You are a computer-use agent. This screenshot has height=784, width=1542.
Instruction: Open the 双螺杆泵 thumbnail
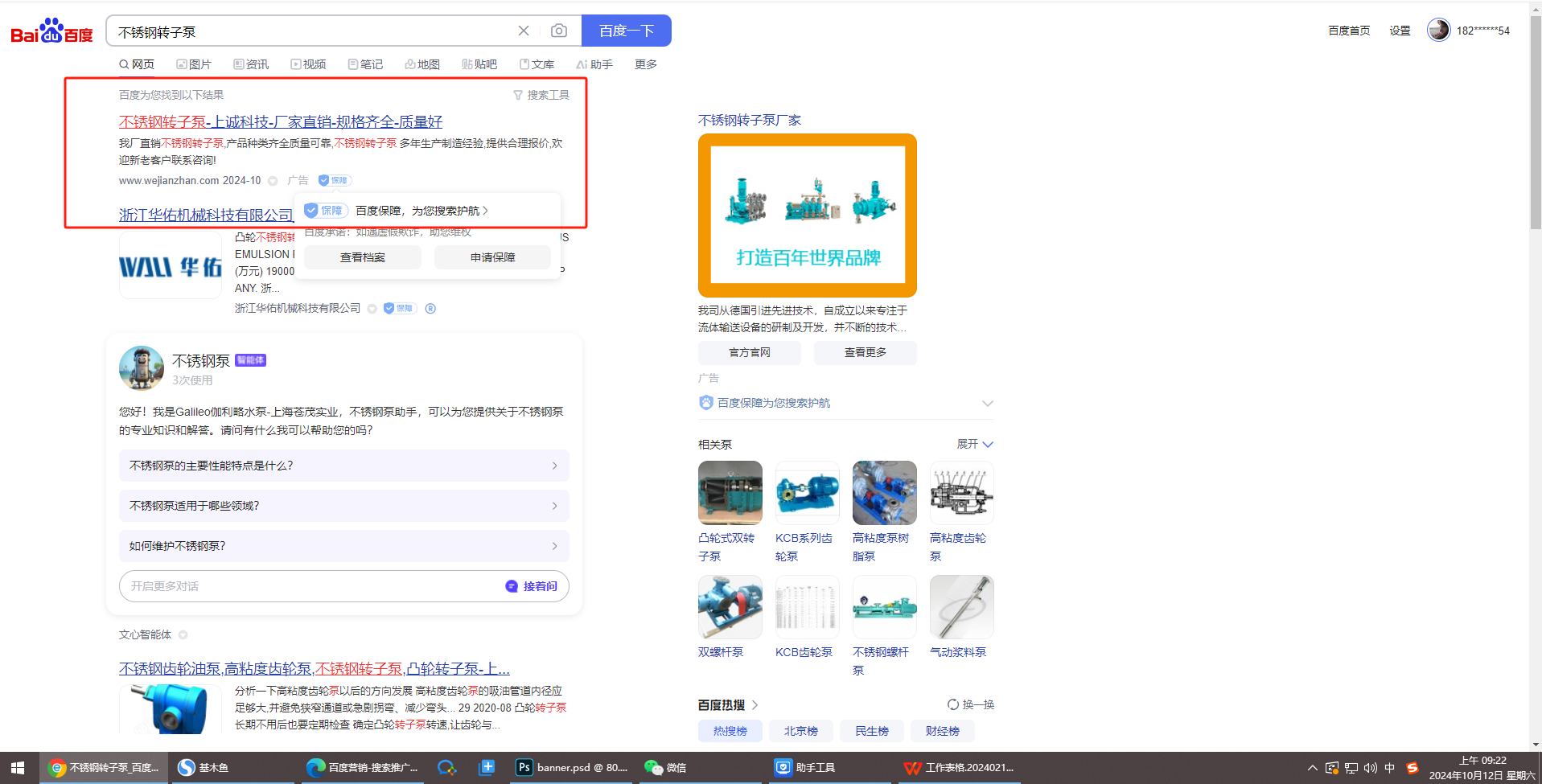(x=730, y=607)
